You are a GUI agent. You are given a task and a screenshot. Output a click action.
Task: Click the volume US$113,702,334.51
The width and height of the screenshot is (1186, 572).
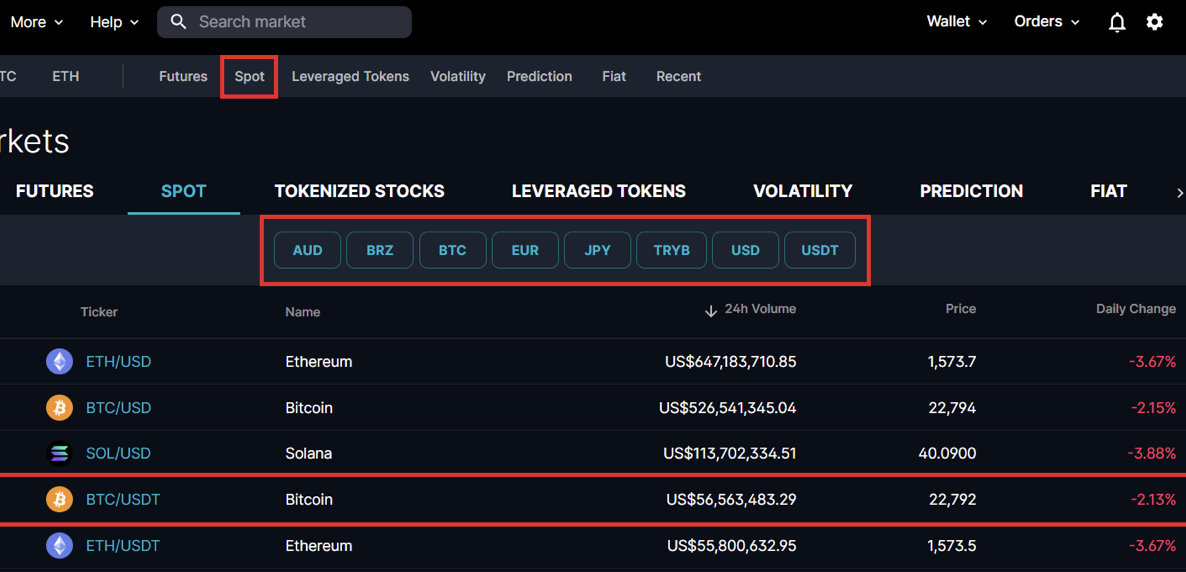[730, 454]
